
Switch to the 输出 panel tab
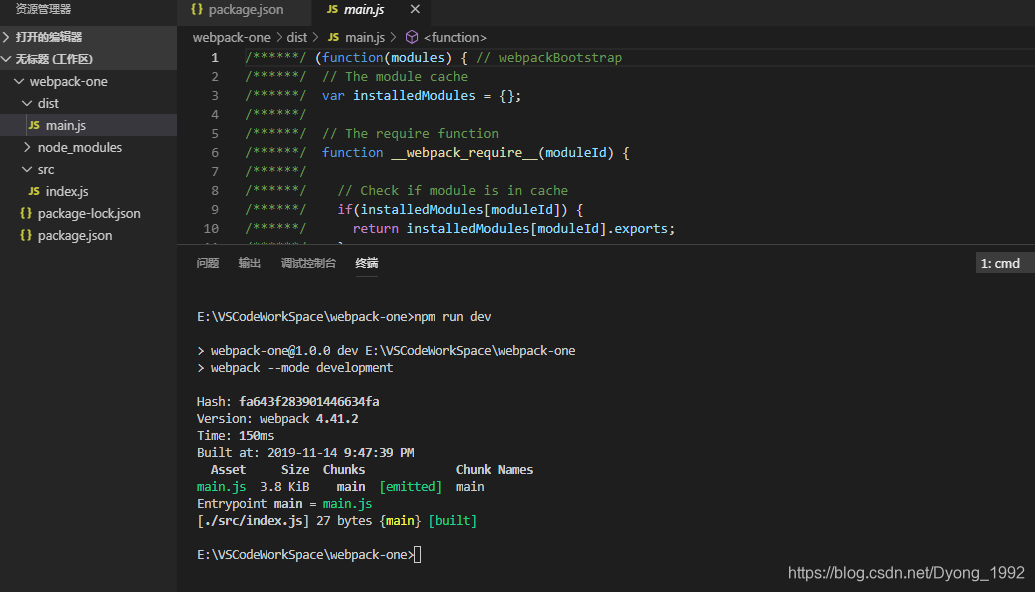coord(250,263)
